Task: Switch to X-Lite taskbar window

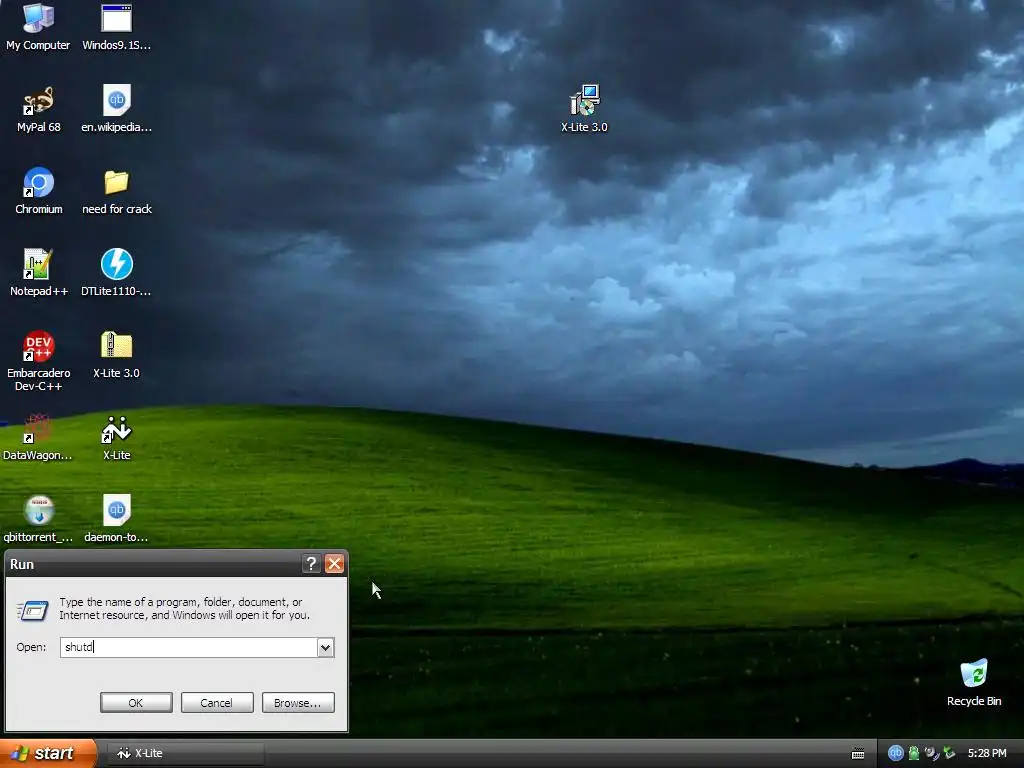Action: (185, 753)
